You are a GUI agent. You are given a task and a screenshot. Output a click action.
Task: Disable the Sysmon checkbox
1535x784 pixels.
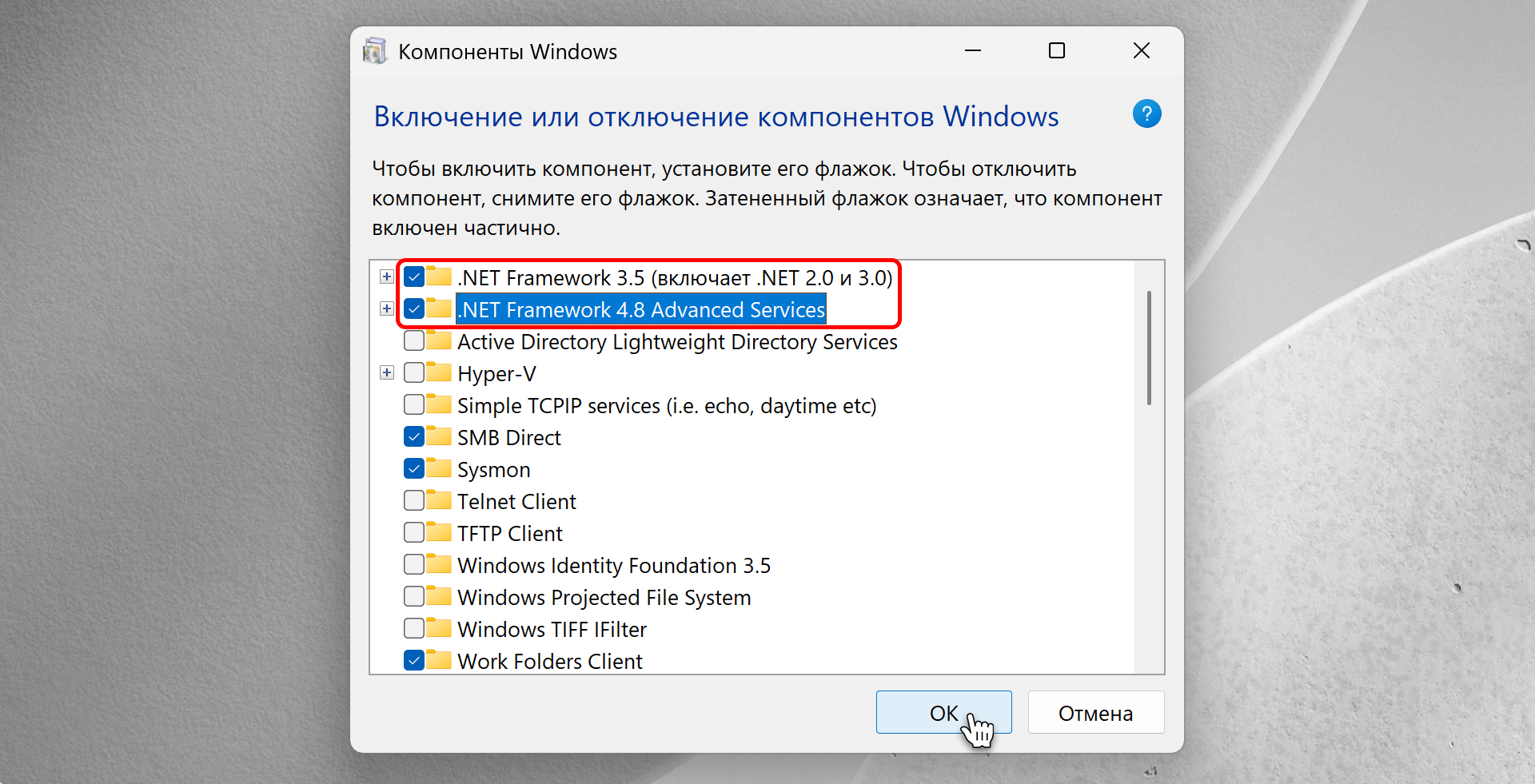click(x=414, y=469)
